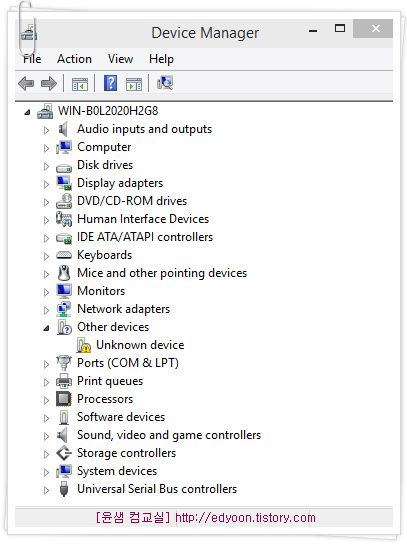
Task: Select the Storage controllers label
Action: (126, 453)
